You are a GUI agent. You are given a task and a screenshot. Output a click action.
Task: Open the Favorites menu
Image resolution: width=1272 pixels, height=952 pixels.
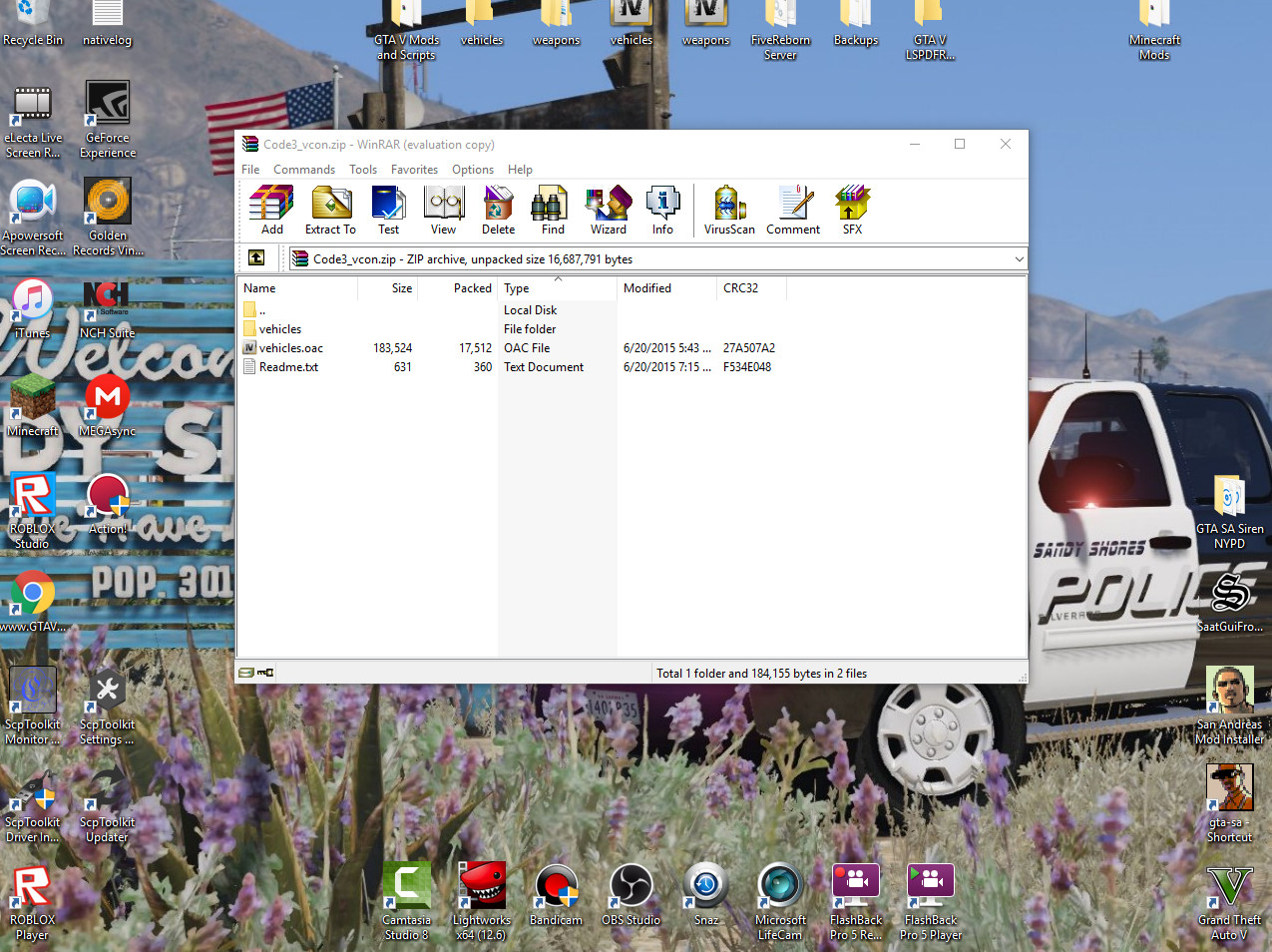(x=414, y=170)
